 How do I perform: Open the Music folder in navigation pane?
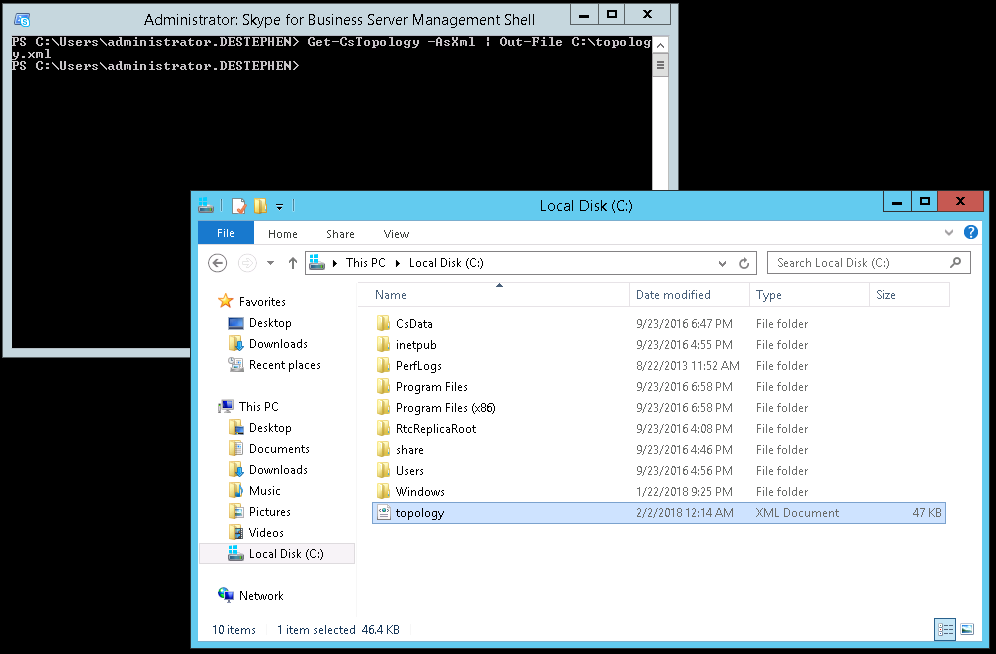coord(264,490)
